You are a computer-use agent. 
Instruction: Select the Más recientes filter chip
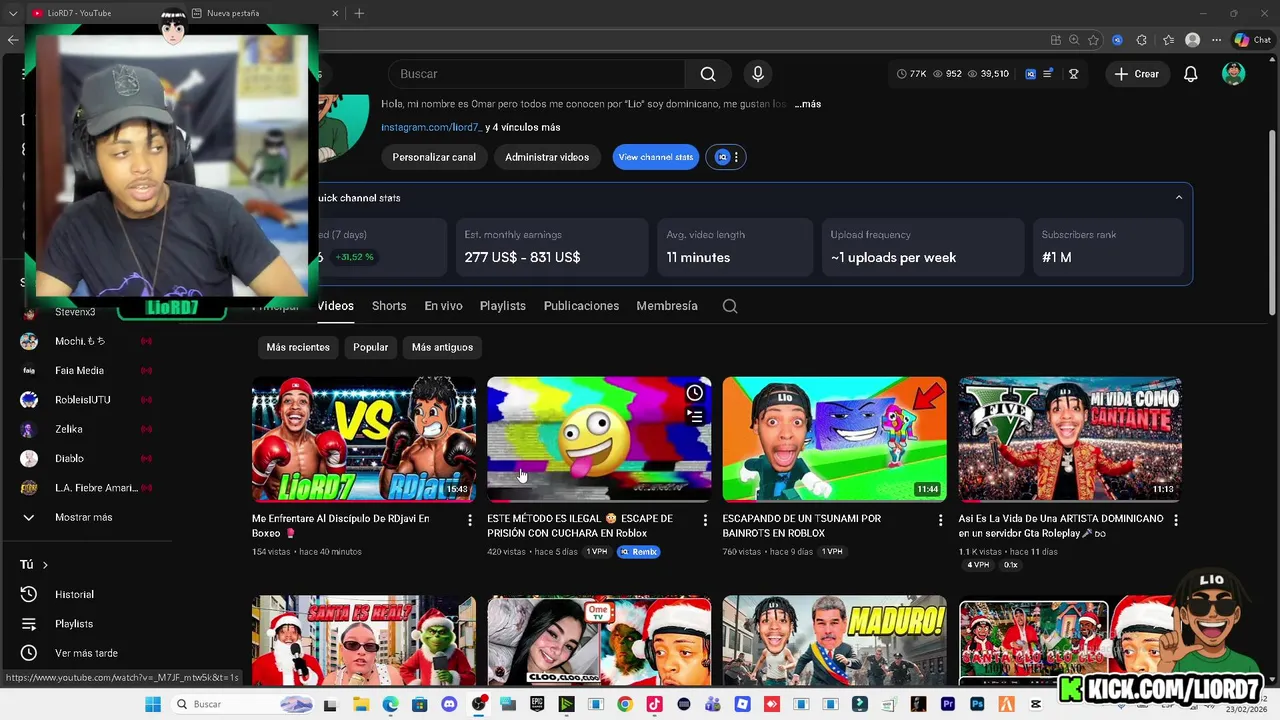298,347
